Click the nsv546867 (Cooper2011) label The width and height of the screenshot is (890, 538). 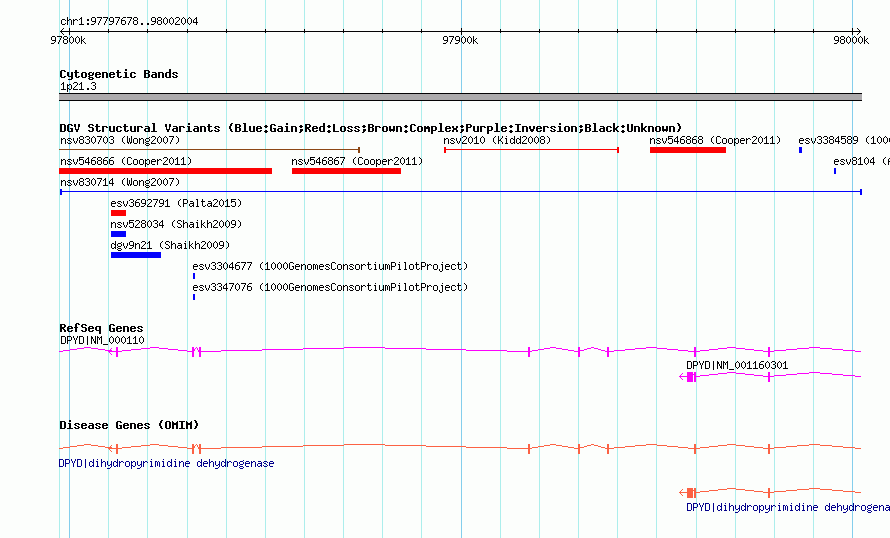coord(357,161)
